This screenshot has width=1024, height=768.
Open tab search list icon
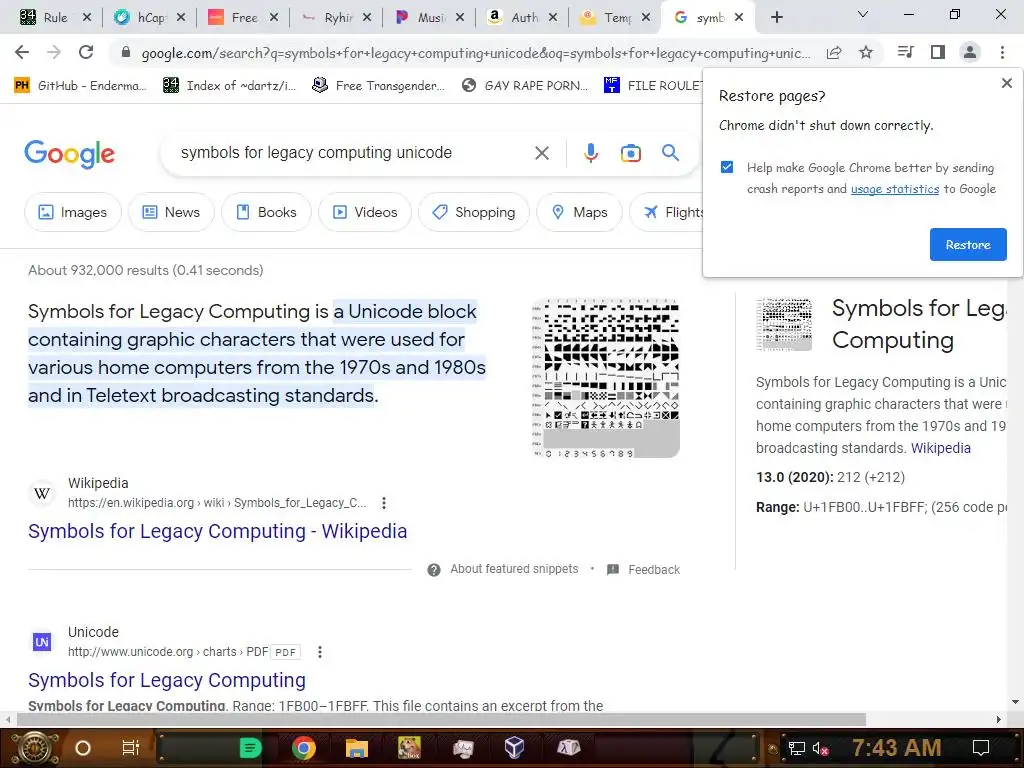(906, 52)
